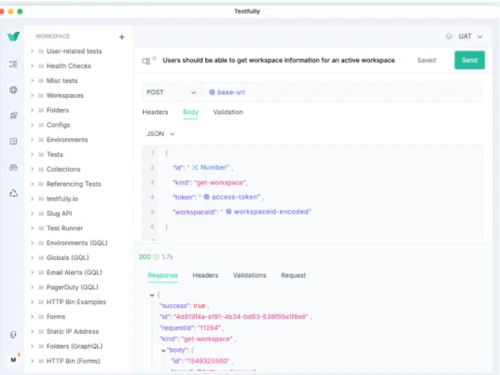500x375 pixels.
Task: Click the folder icon beside Slug API
Action: click(x=41, y=214)
